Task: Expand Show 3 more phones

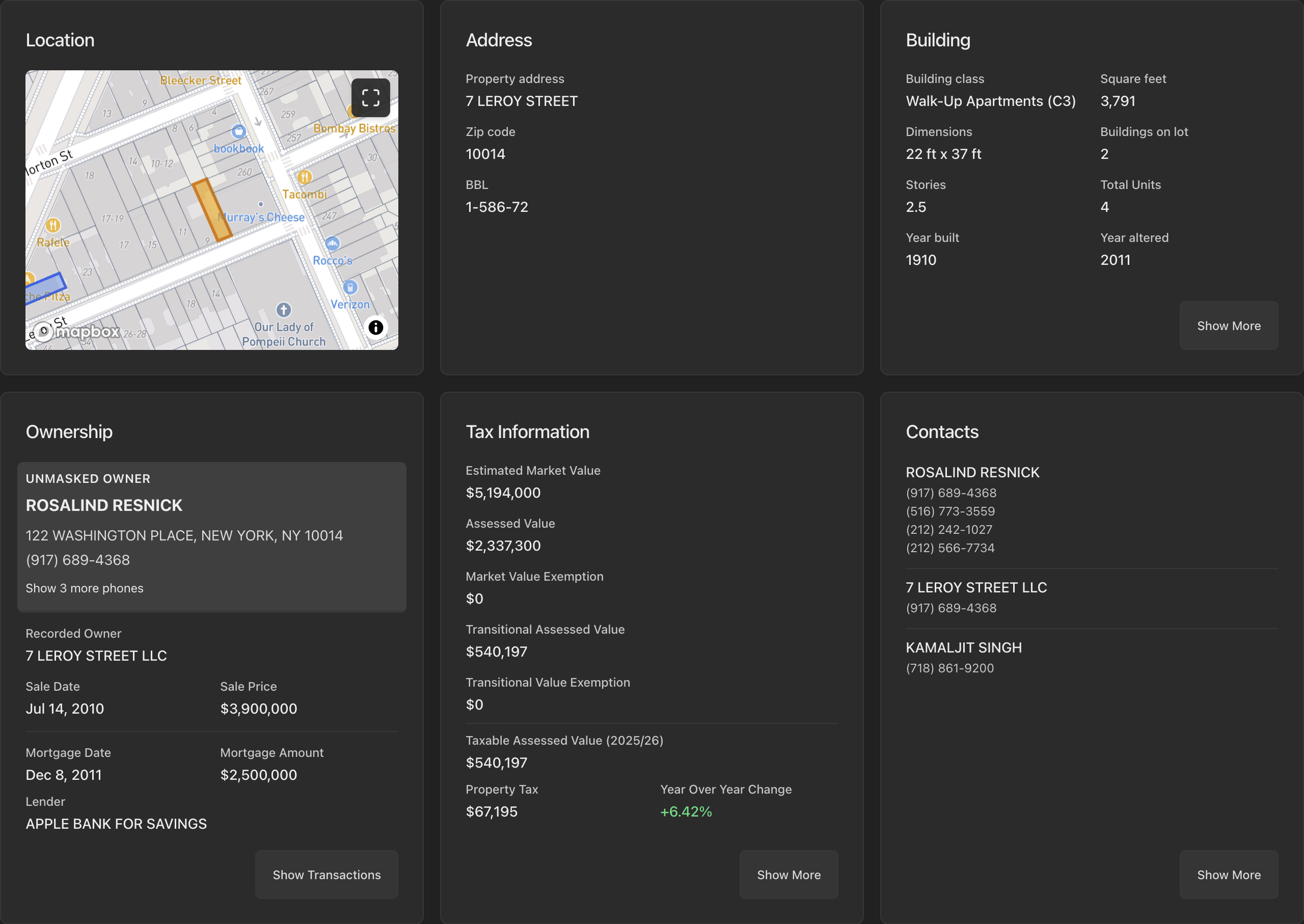Action: [84, 588]
